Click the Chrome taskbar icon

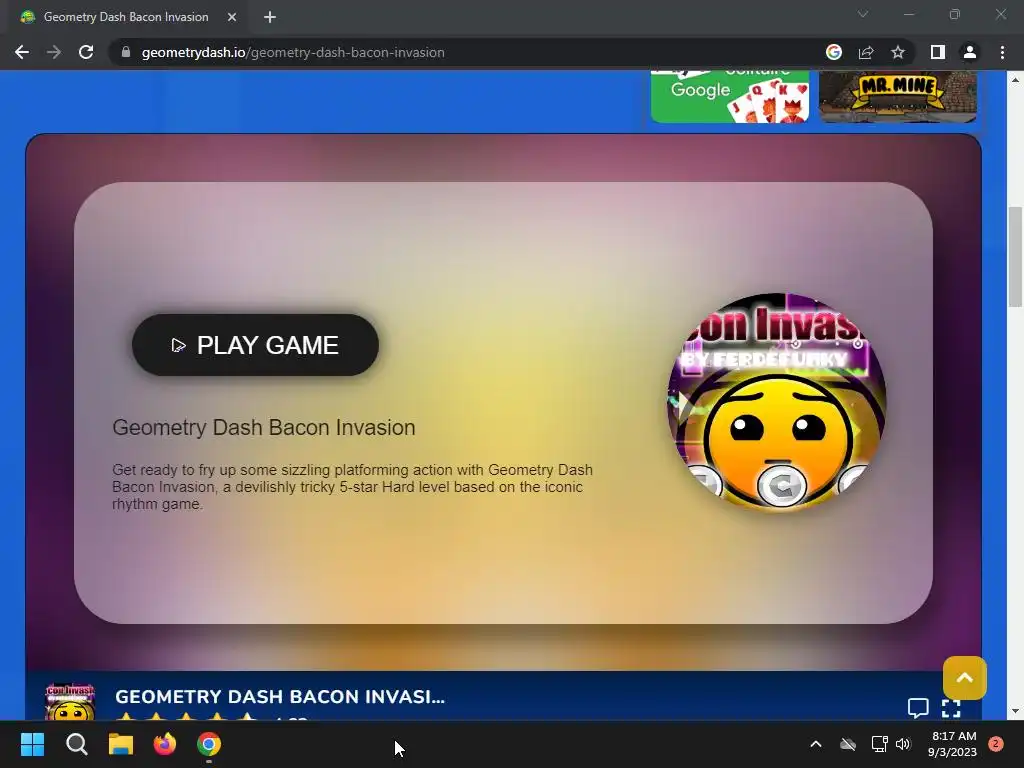click(209, 744)
